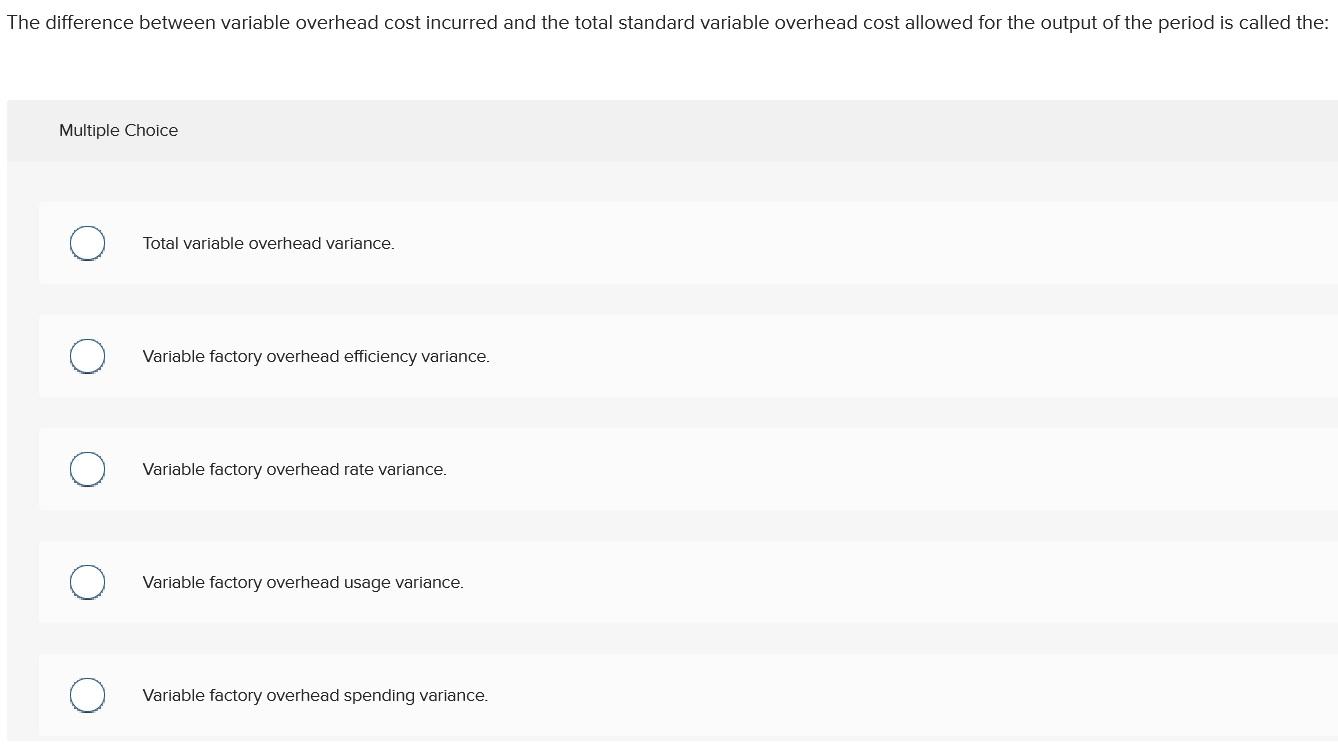Select the radio button for Variable factory overhead usage variance
This screenshot has width=1338, height=744.
coord(87,582)
